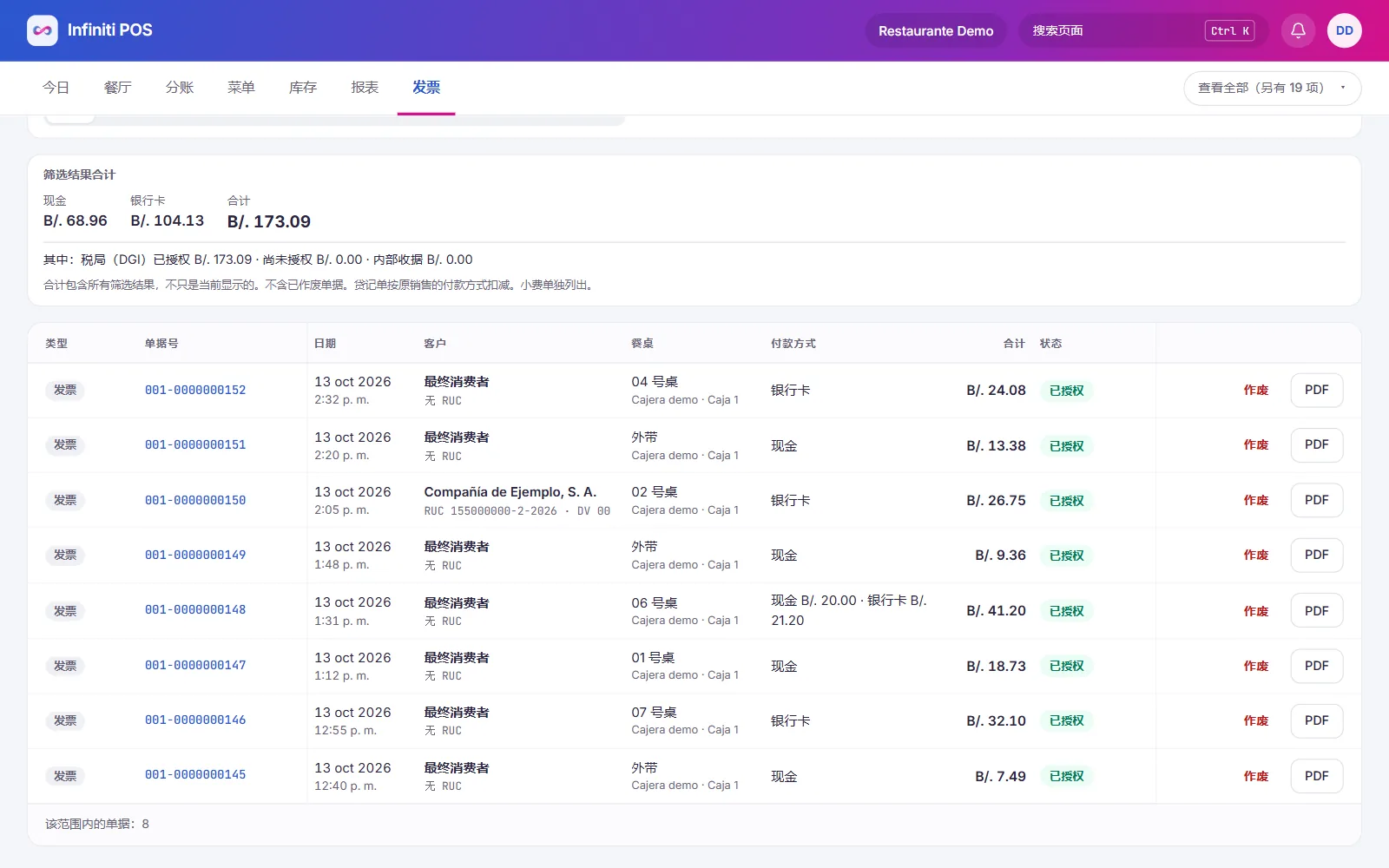Get PDF for invoice 001-0000000146
1389x868 pixels.
coord(1316,720)
